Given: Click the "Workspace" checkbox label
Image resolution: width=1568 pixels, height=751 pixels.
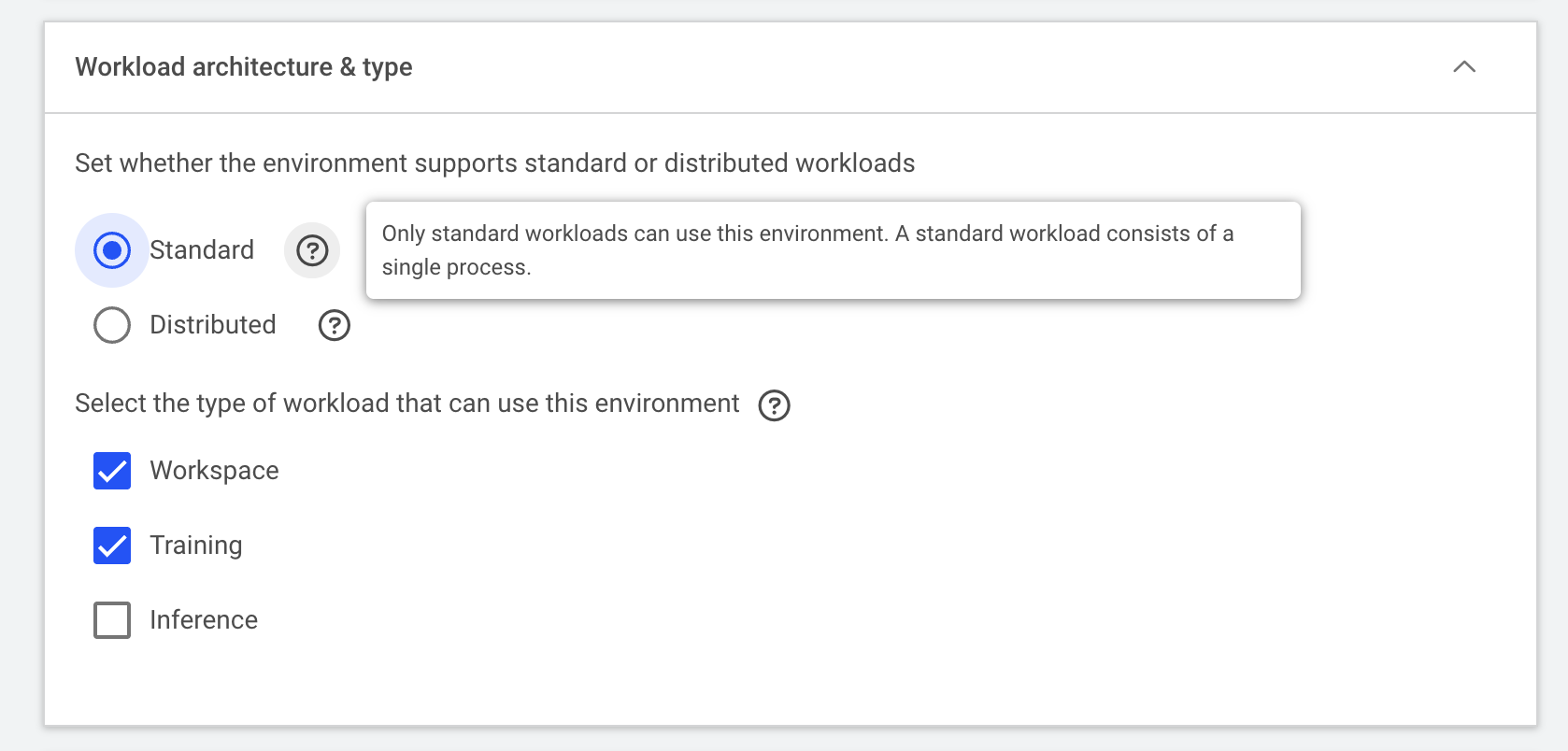Looking at the screenshot, I should coord(214,471).
